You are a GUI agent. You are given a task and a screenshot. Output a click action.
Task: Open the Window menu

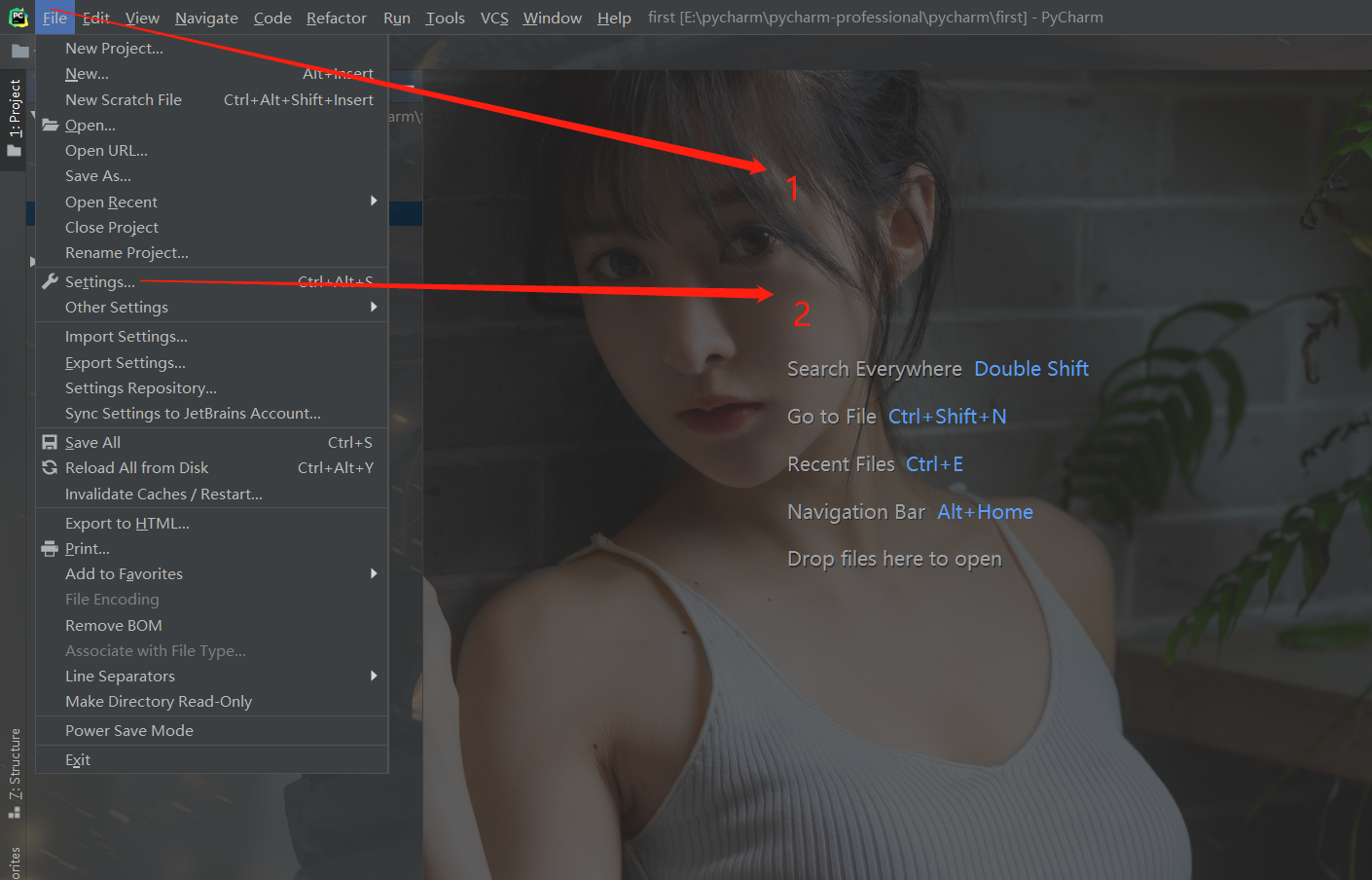click(x=552, y=18)
